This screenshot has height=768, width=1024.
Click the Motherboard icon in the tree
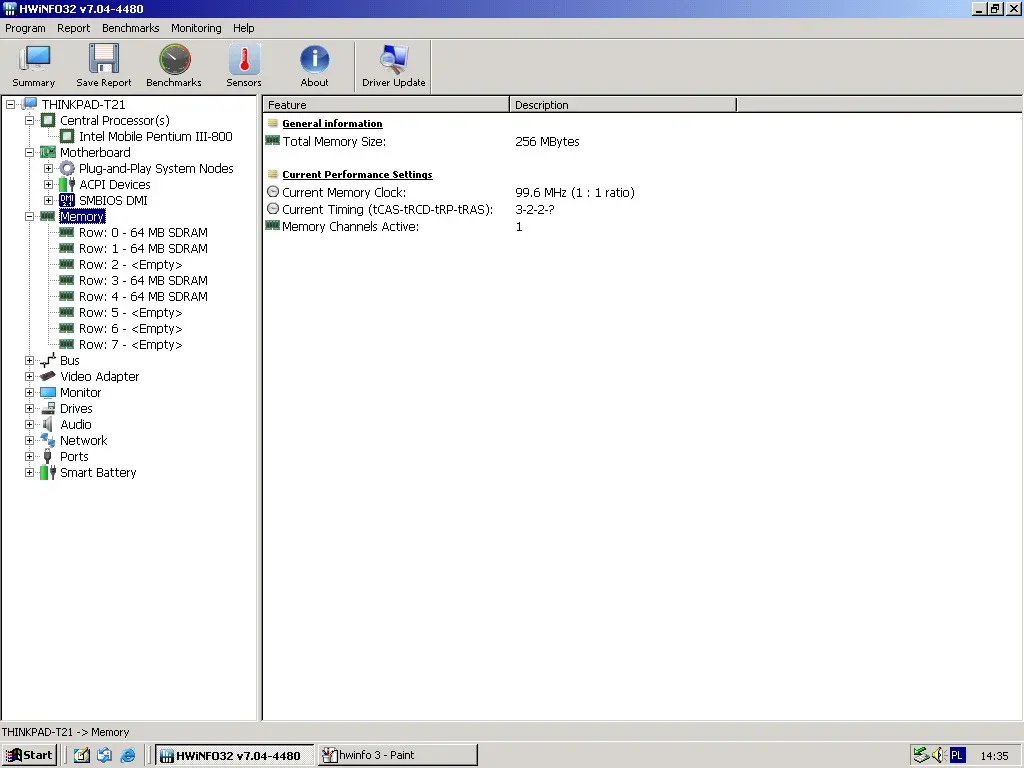pos(48,152)
